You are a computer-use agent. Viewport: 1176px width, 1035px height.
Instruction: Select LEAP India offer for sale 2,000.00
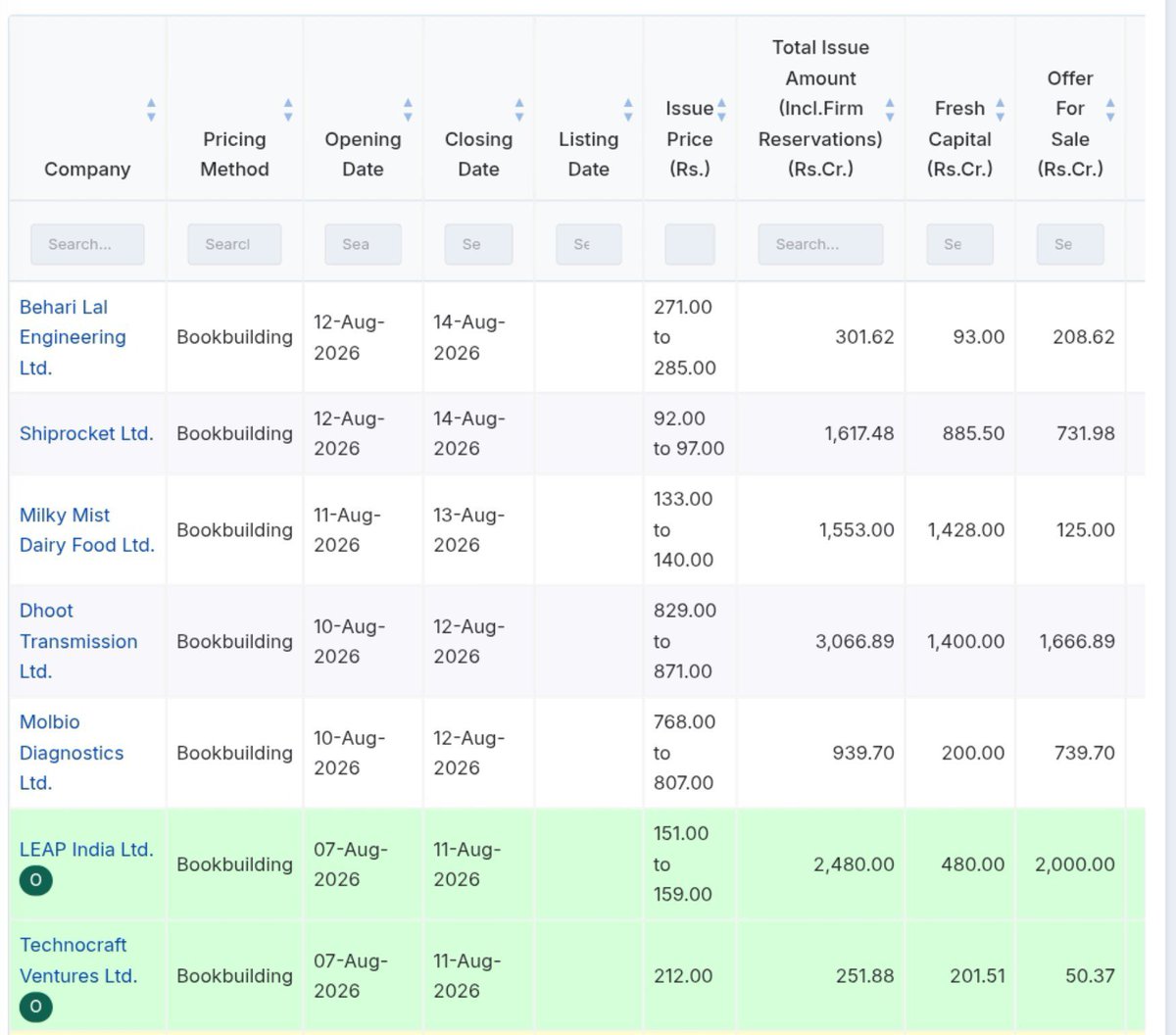[1075, 864]
